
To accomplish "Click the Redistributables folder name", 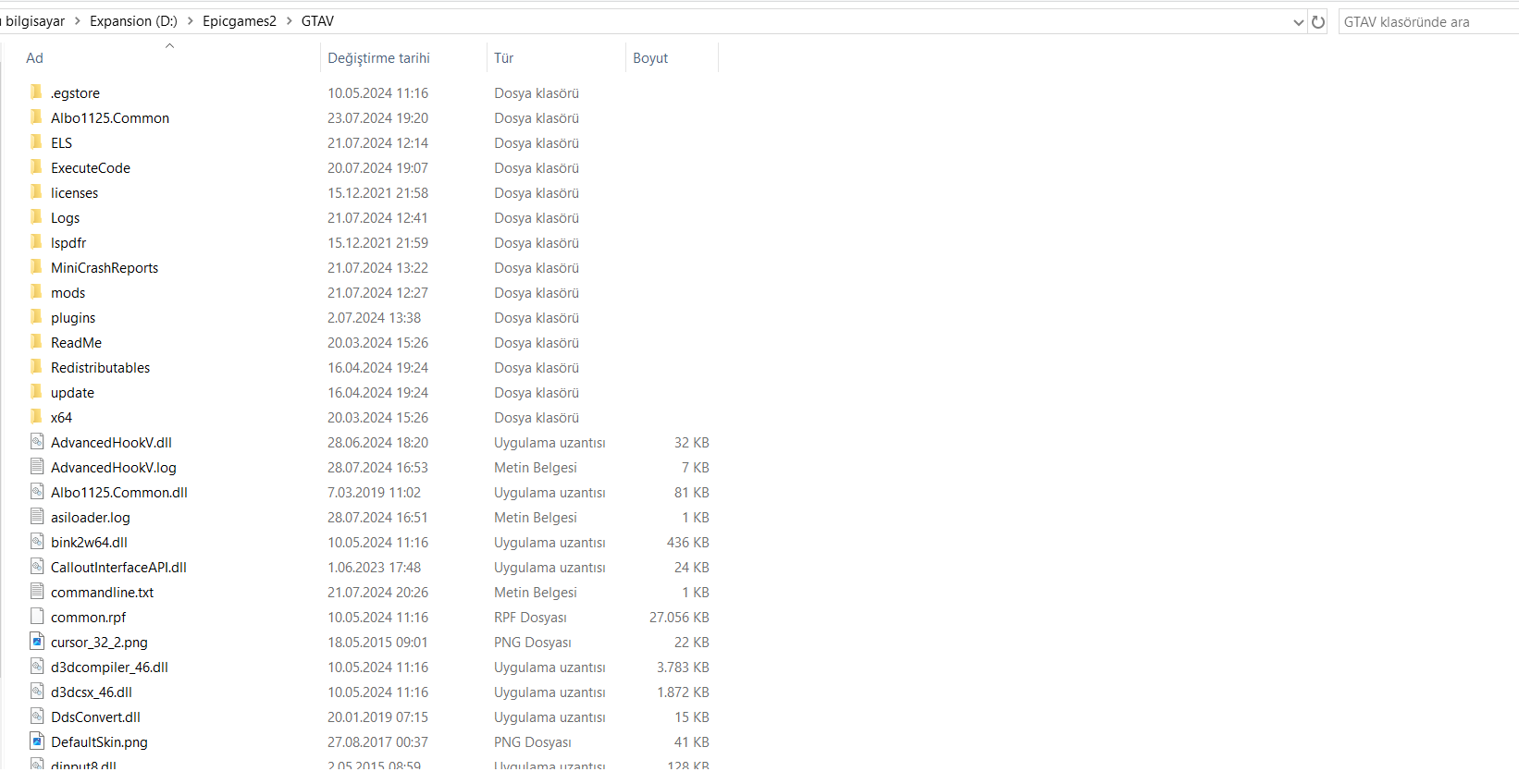I will [100, 368].
